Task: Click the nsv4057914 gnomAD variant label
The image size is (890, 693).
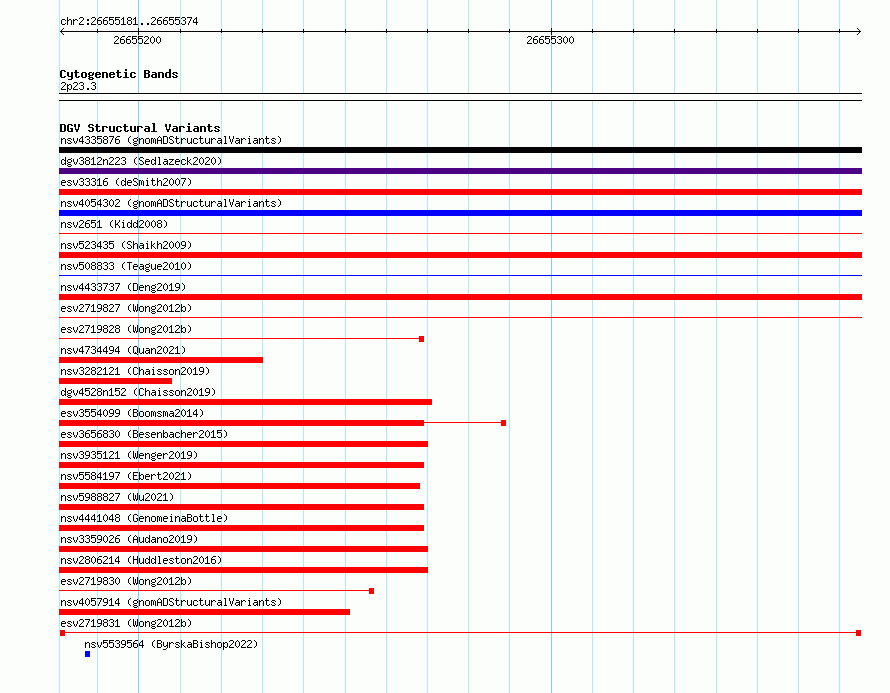Action: click(171, 602)
